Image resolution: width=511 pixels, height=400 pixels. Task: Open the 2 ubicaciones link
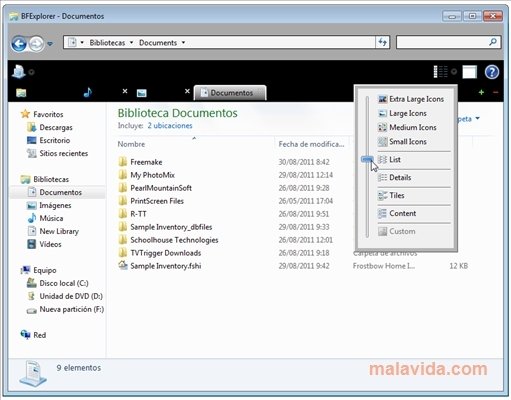pos(170,126)
